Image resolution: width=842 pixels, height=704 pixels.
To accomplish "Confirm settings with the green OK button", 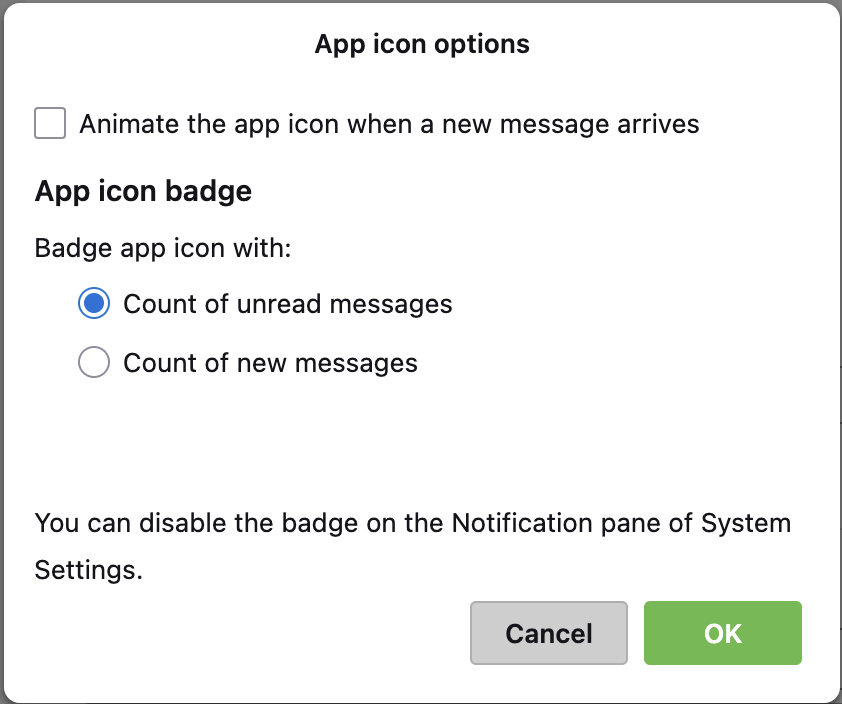I will (722, 633).
